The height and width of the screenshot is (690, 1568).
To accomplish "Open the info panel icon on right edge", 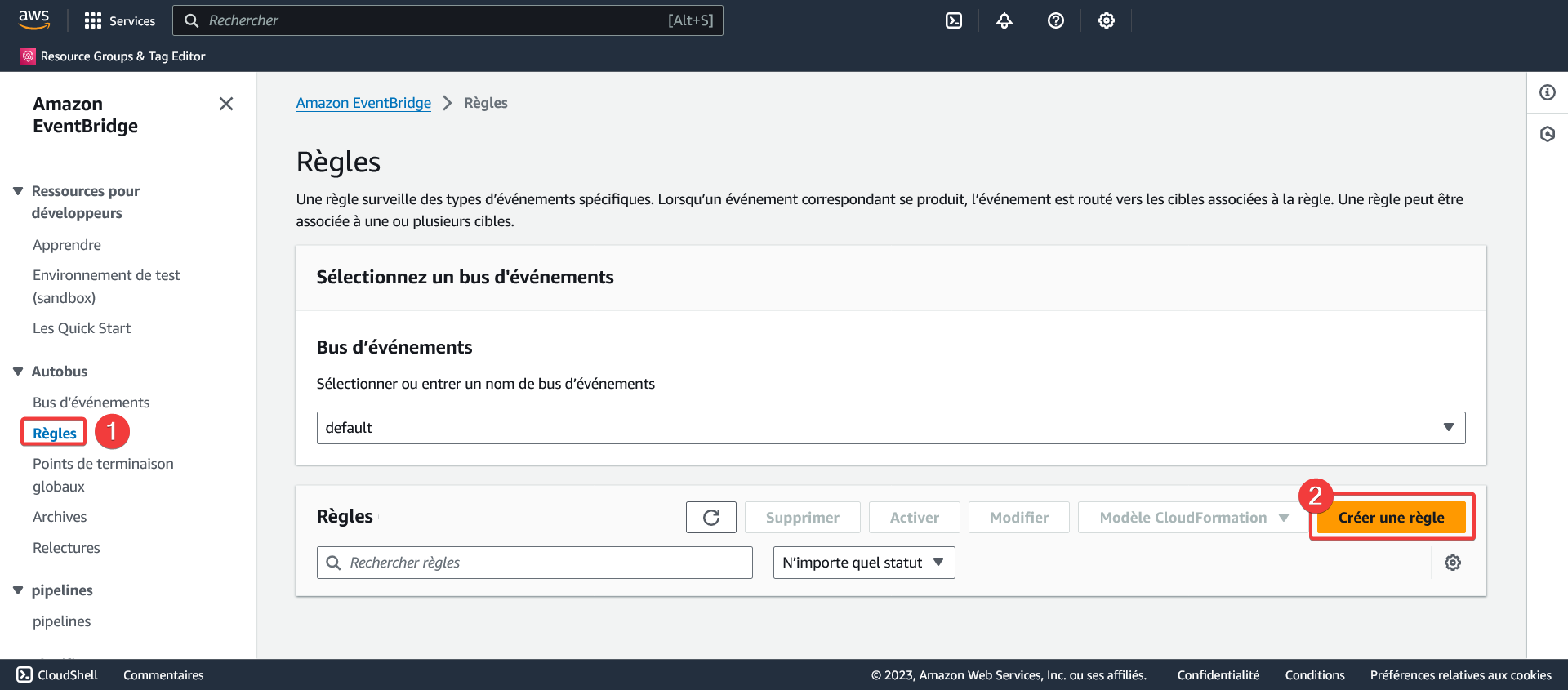I will (1548, 92).
